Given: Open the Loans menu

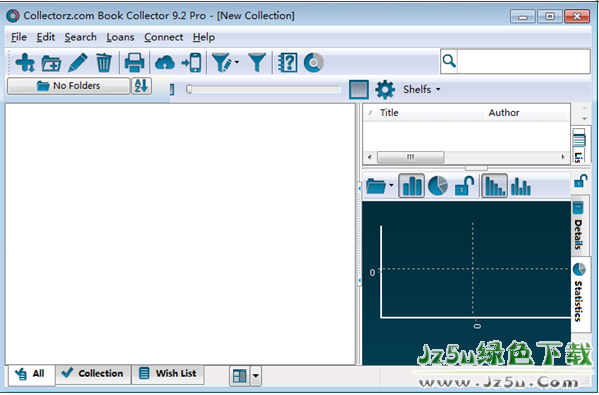Looking at the screenshot, I should point(120,37).
